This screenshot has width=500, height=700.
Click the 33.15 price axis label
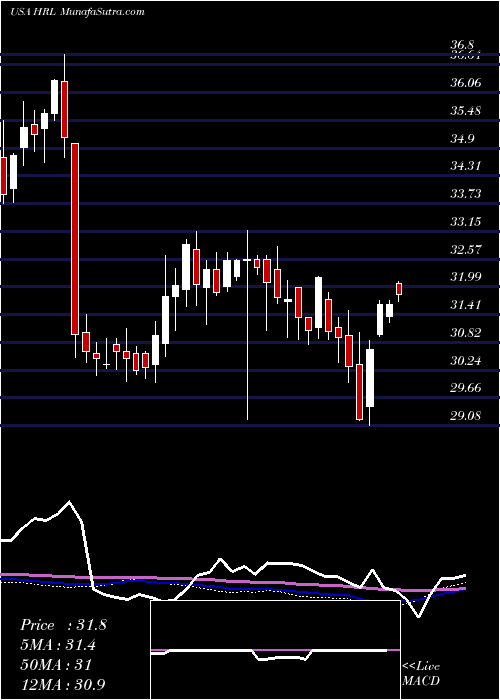pyautogui.click(x=466, y=221)
